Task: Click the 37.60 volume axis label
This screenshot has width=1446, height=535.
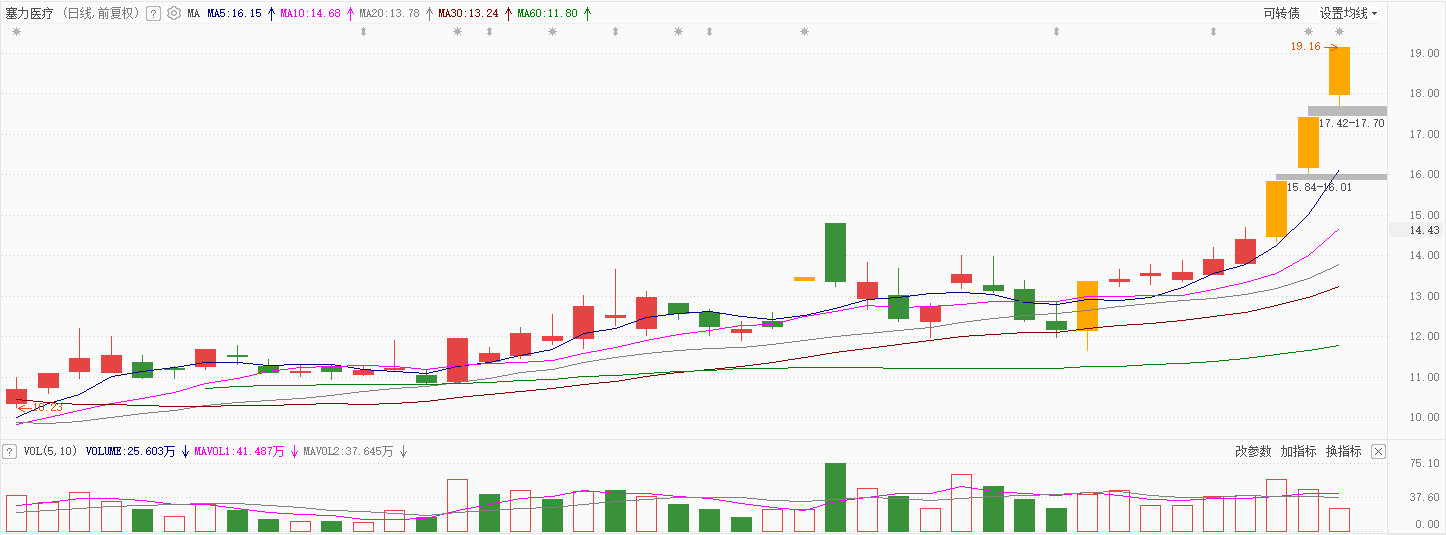Action: [x=1424, y=497]
